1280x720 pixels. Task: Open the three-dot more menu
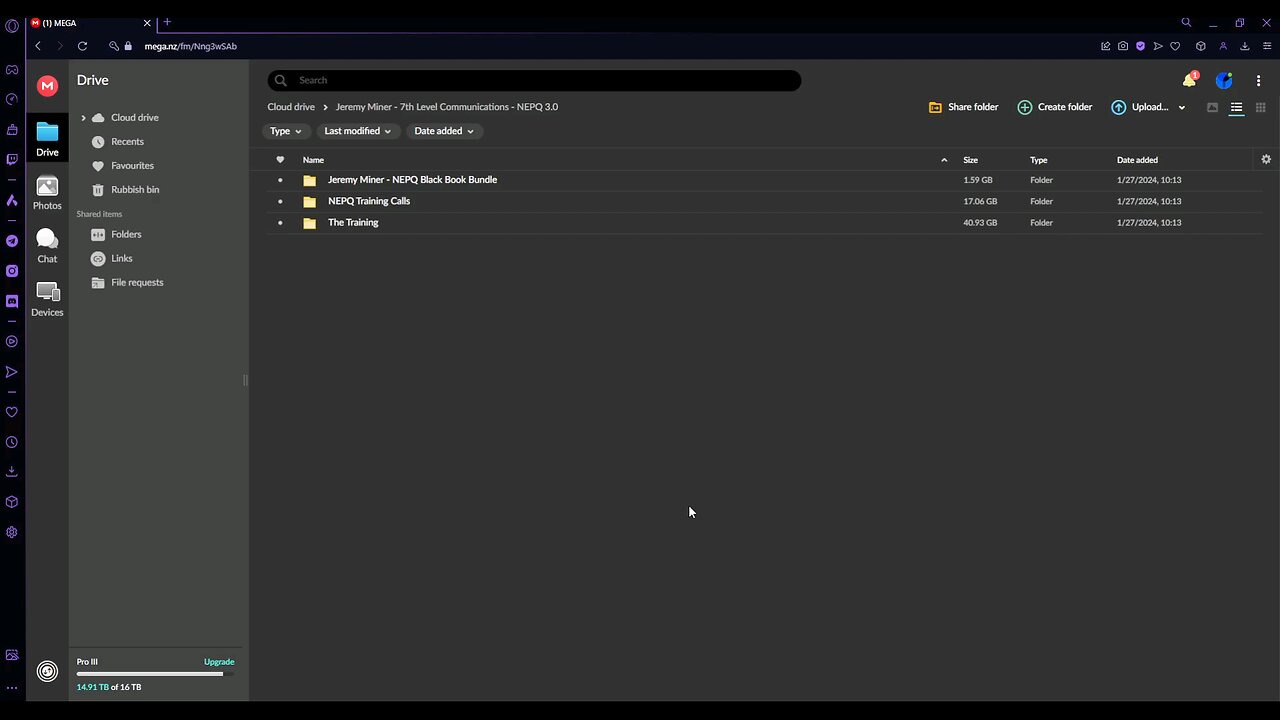pos(1258,81)
